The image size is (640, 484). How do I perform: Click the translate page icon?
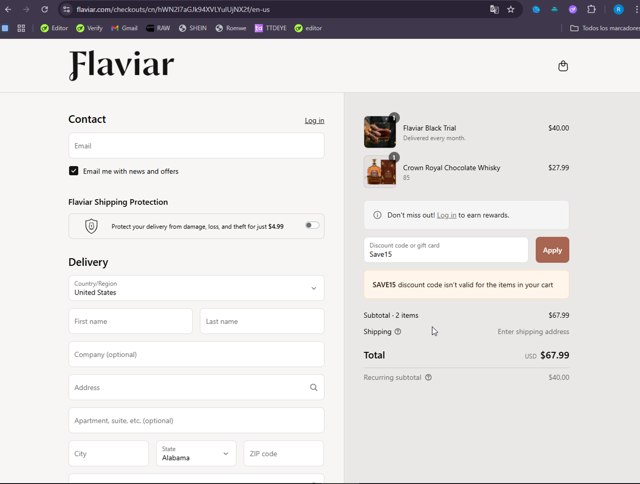tap(494, 9)
